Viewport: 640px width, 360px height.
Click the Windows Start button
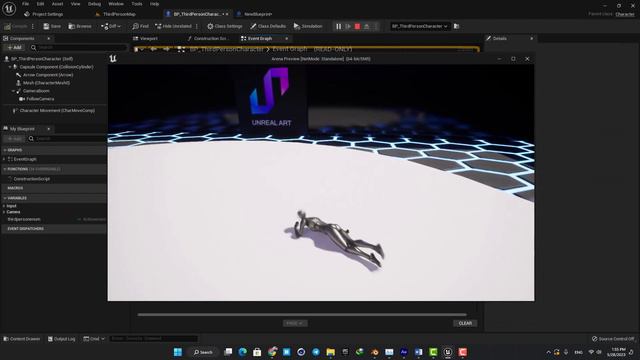pyautogui.click(x=178, y=352)
